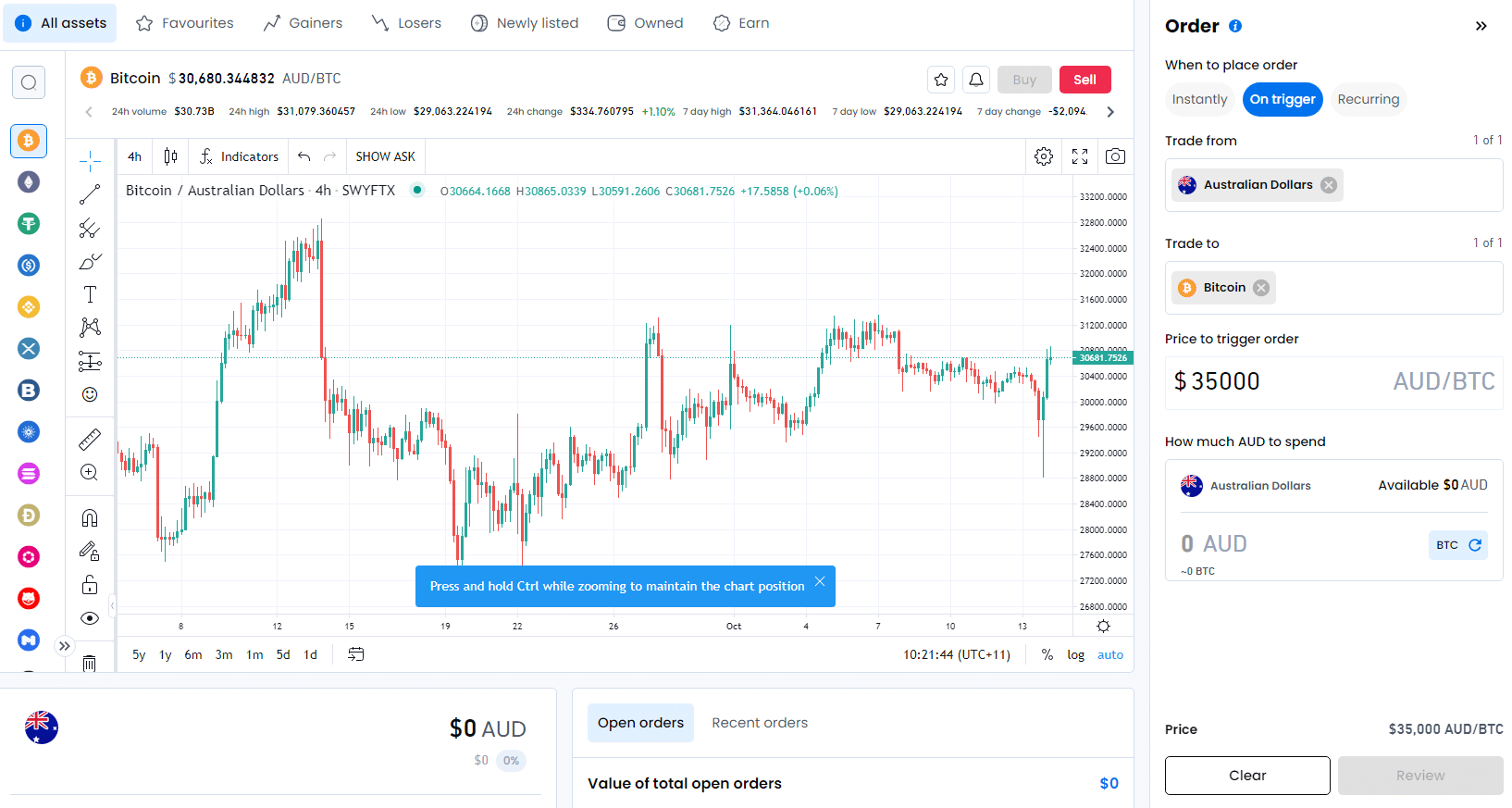Select the ruler measure tool
The image size is (1512, 808).
tap(90, 439)
